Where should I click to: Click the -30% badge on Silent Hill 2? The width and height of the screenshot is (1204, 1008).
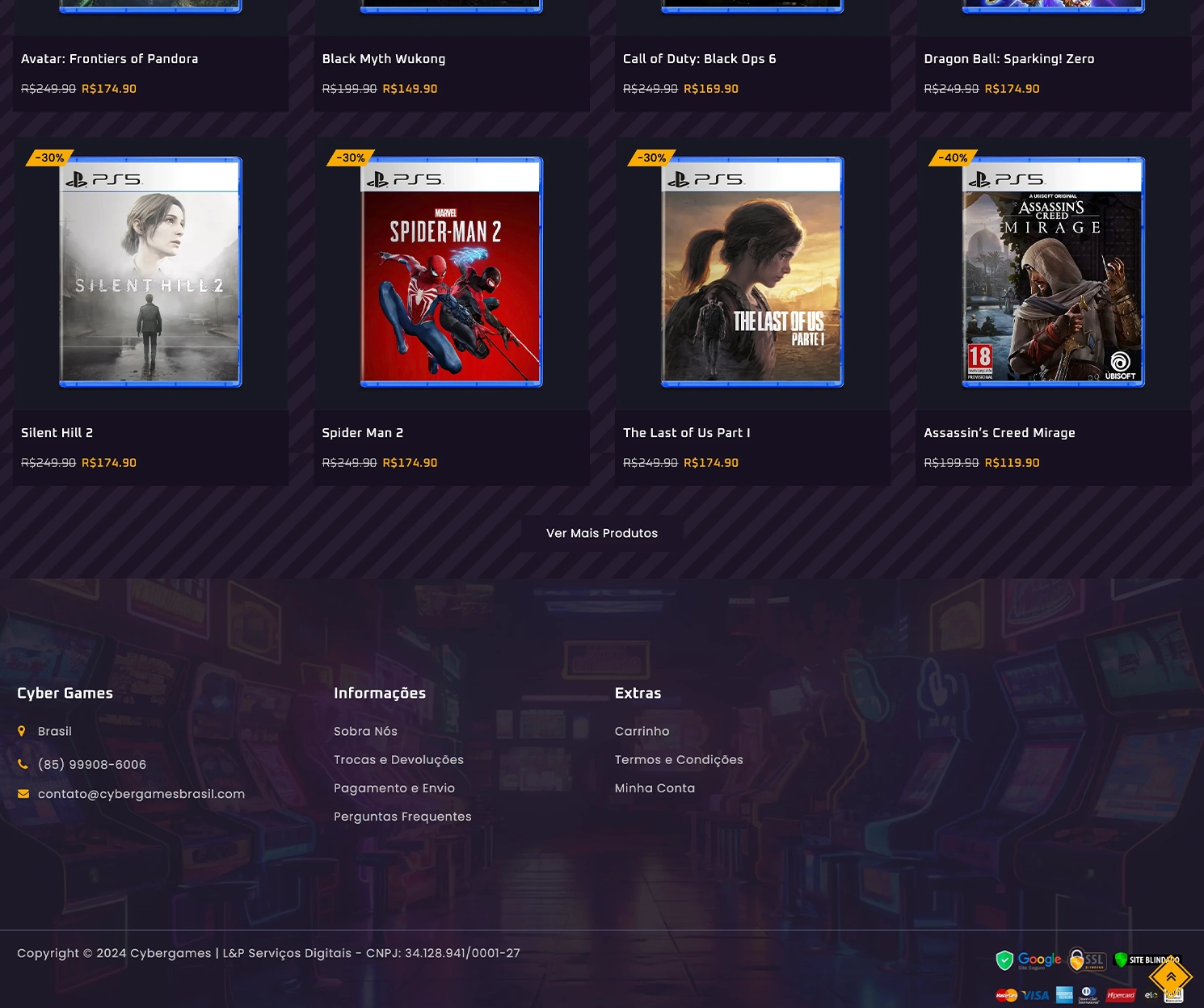50,157
